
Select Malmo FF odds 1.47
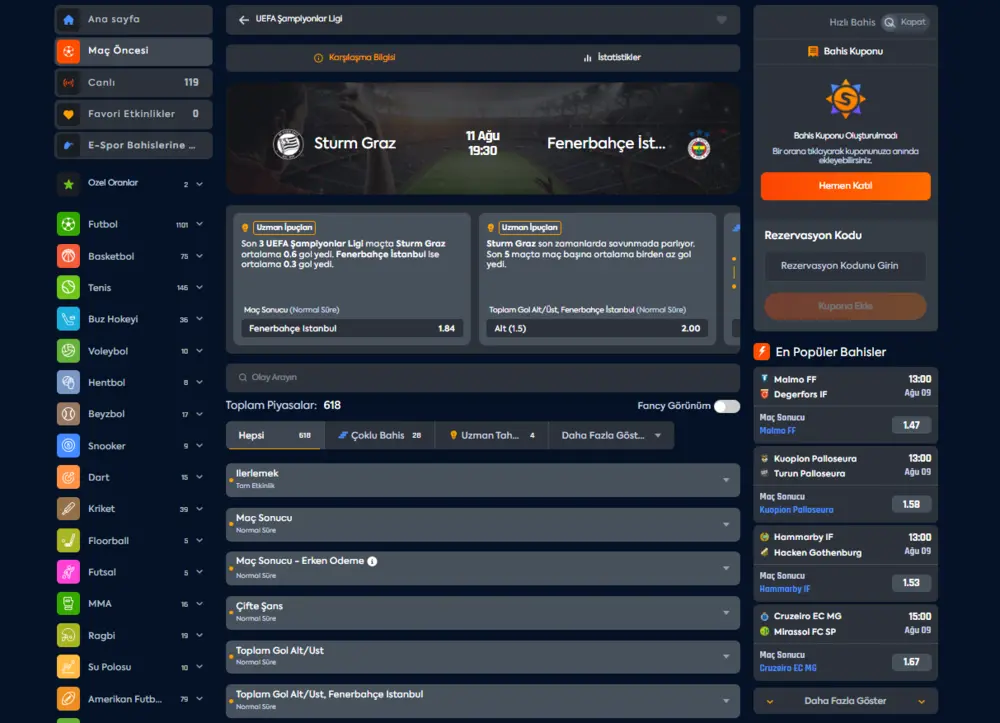coord(911,425)
